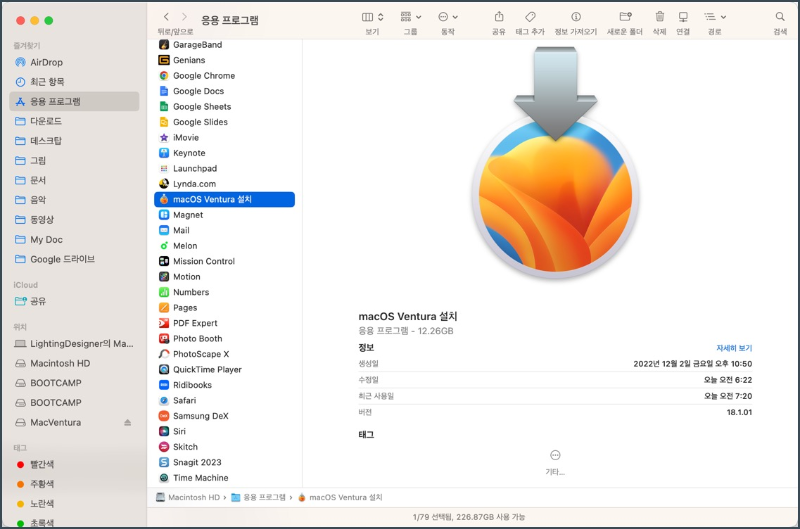The width and height of the screenshot is (800, 529).
Task: Click the forward navigation arrow
Action: [184, 17]
